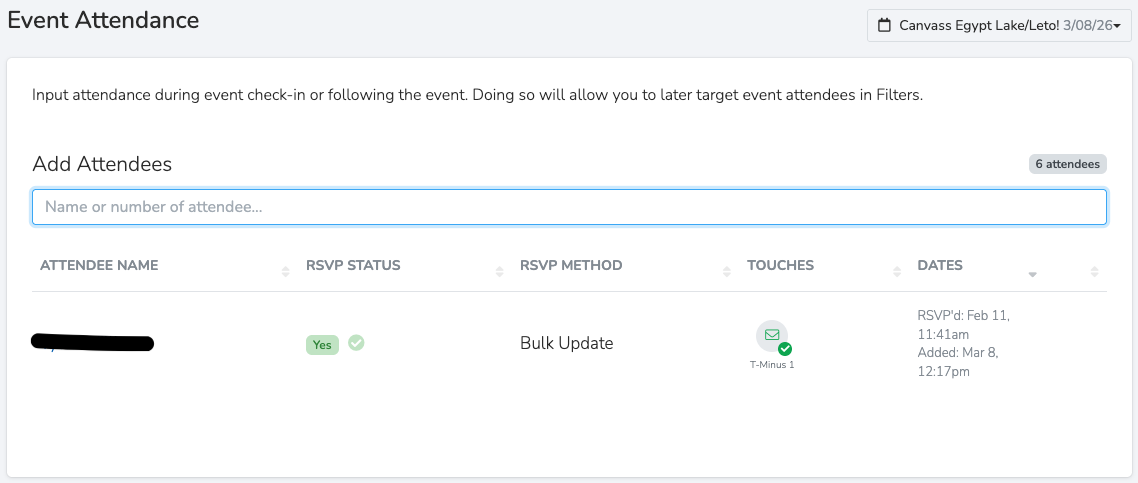Sort by RSVP Method arrows icon
Image resolution: width=1138 pixels, height=483 pixels.
tap(726, 272)
